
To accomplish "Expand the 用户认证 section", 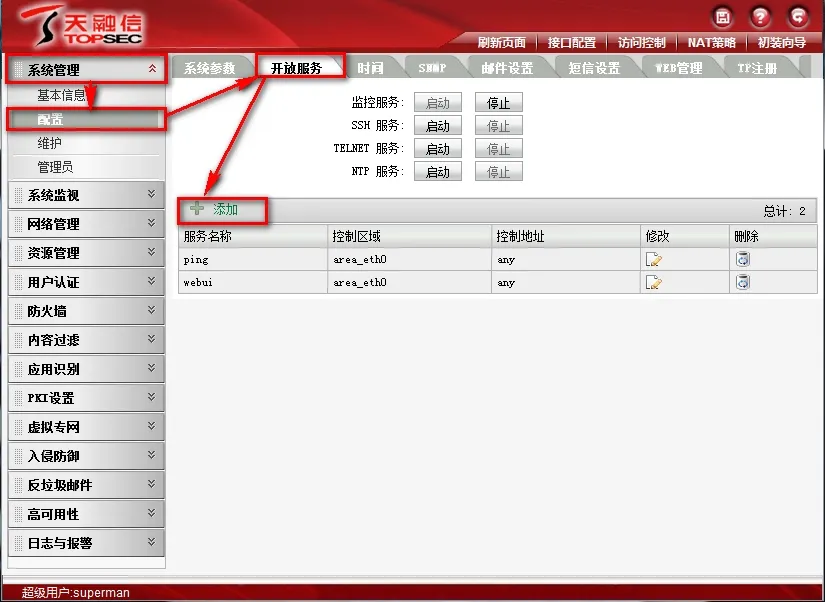I will click(x=86, y=282).
